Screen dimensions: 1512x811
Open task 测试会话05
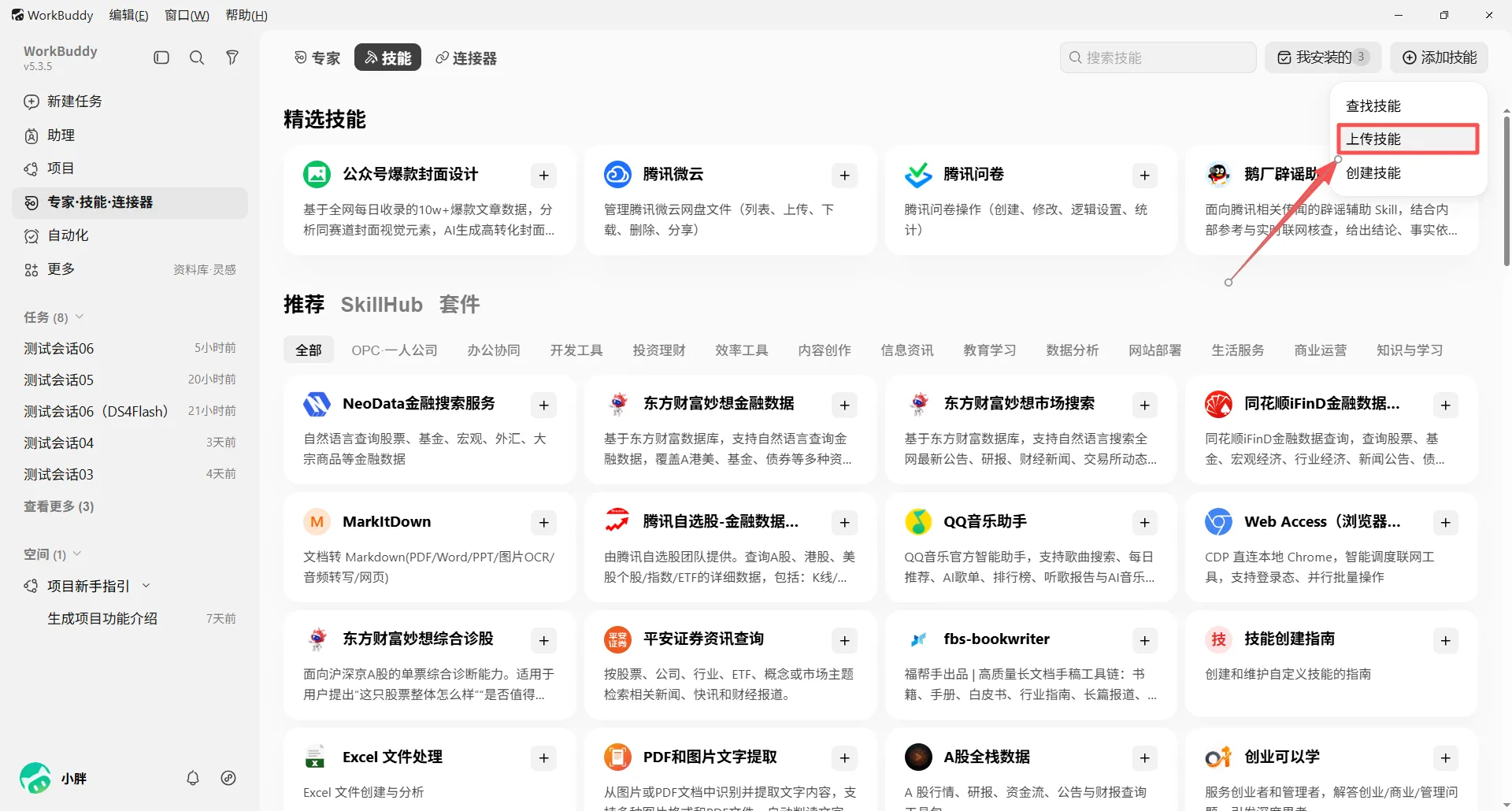pyautogui.click(x=130, y=380)
